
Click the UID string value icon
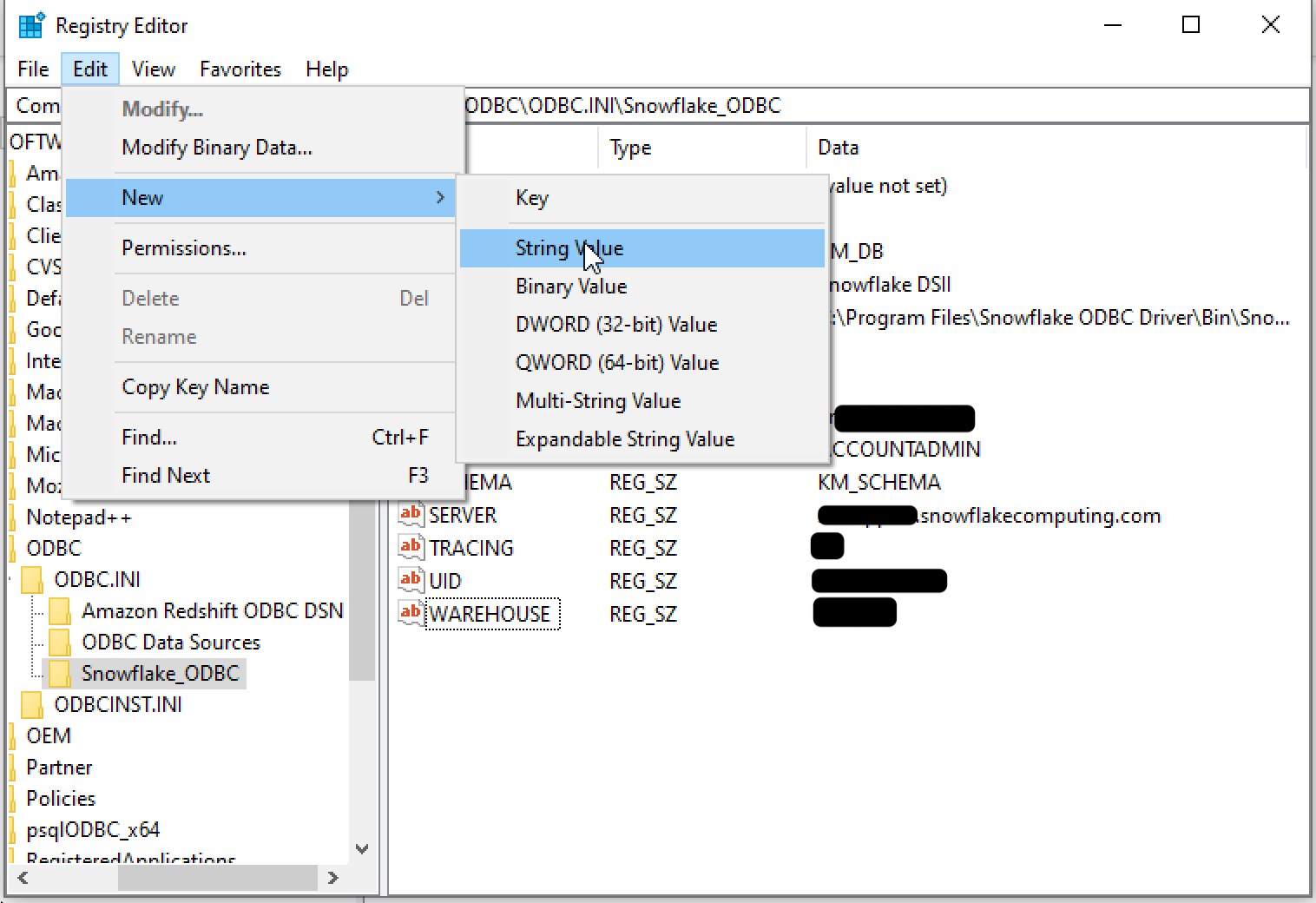pos(410,580)
